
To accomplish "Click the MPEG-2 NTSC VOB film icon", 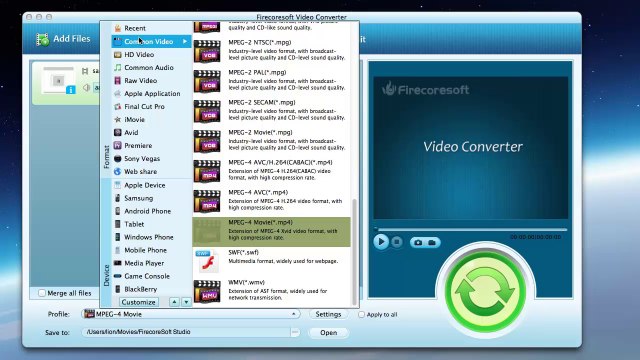I will pyautogui.click(x=207, y=51).
